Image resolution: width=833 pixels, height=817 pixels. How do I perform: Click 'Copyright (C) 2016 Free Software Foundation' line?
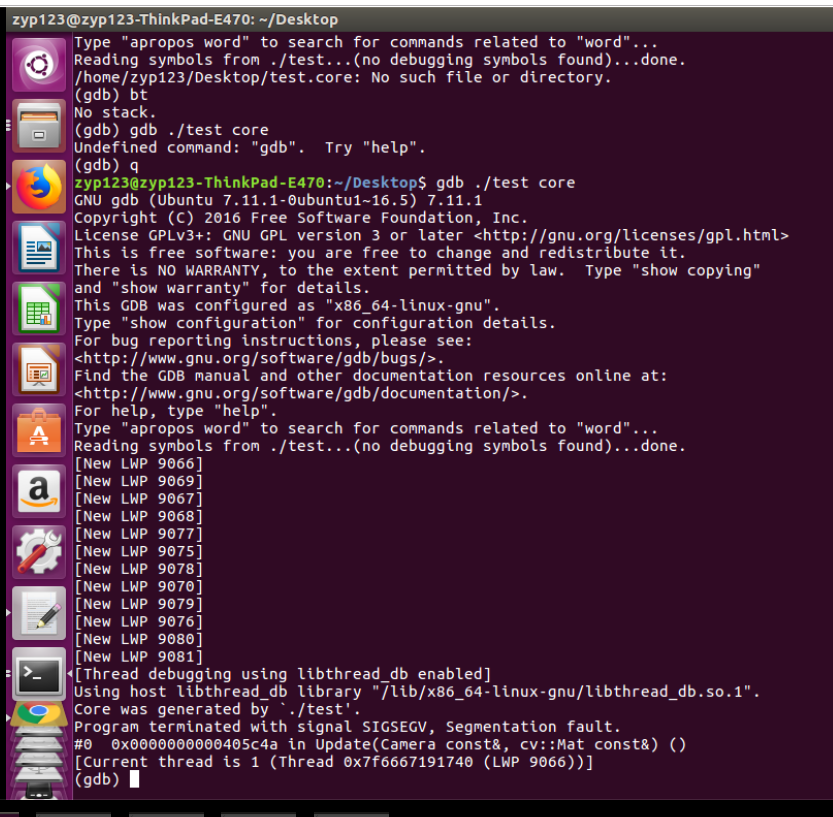301,218
